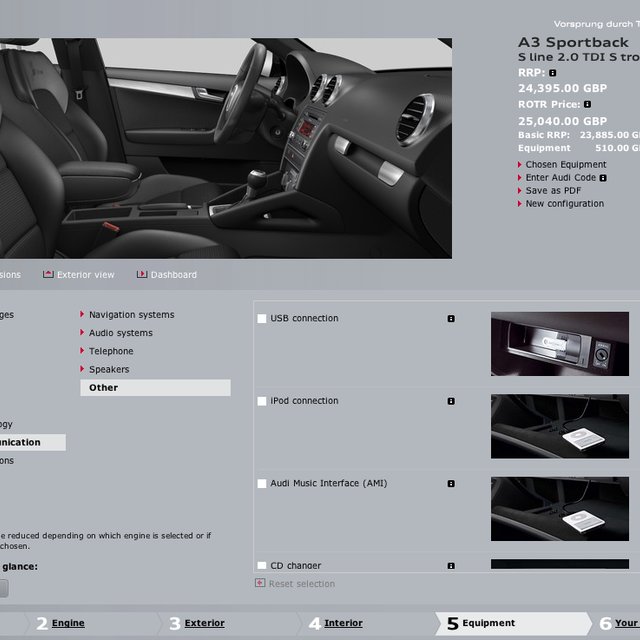
Task: Click the info icon next to RRP
Action: 553,73
